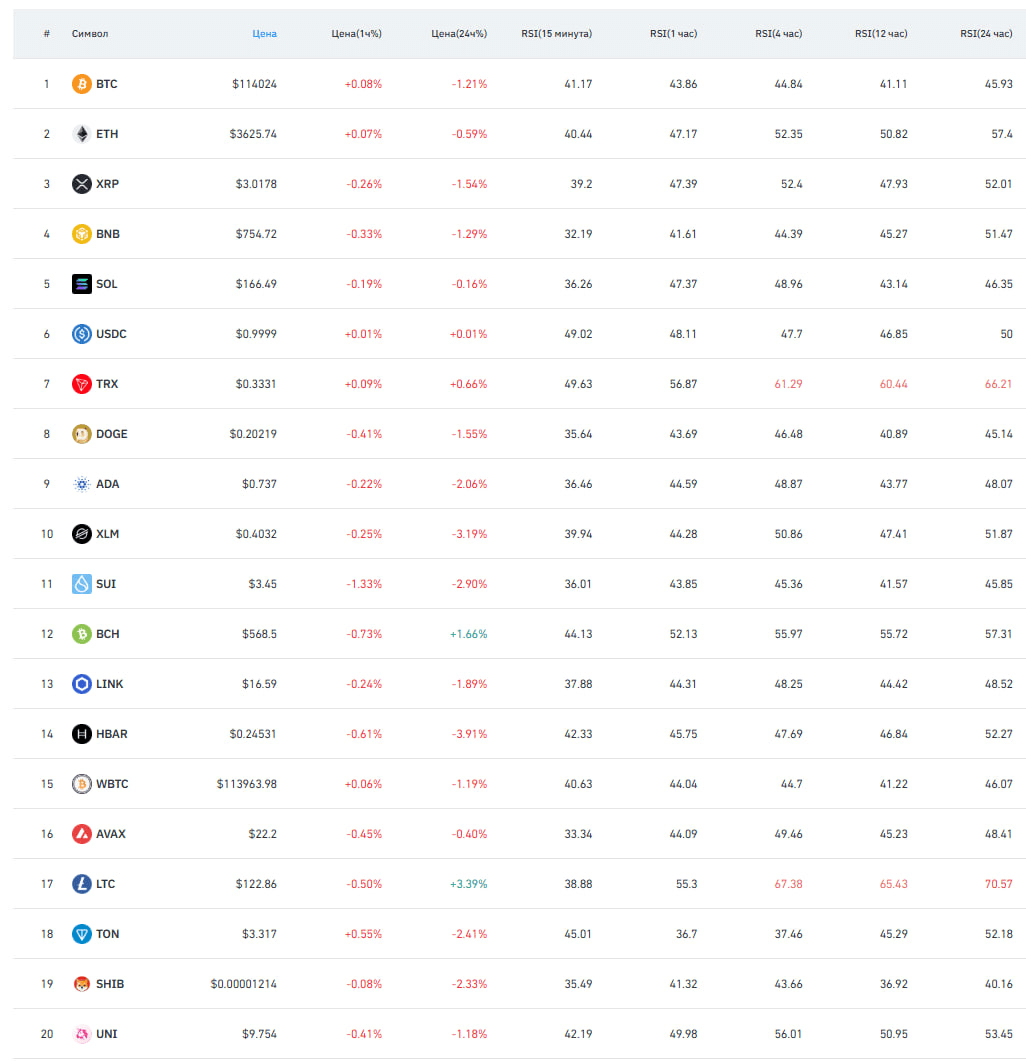Click the BTC coin icon
Viewport: 1026px width, 1062px height.
coord(81,84)
